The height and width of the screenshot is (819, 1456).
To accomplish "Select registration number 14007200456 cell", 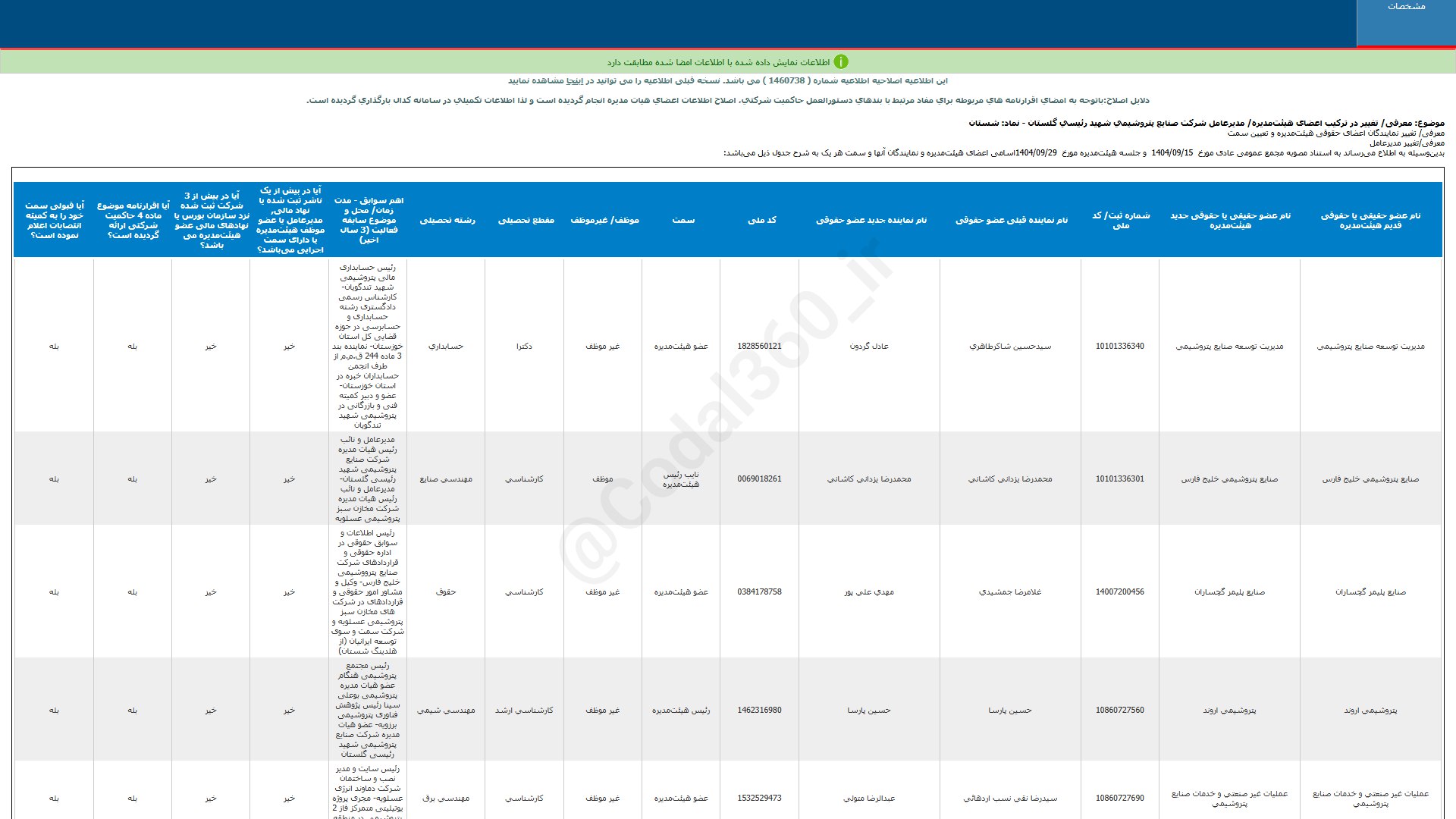I will (1119, 591).
